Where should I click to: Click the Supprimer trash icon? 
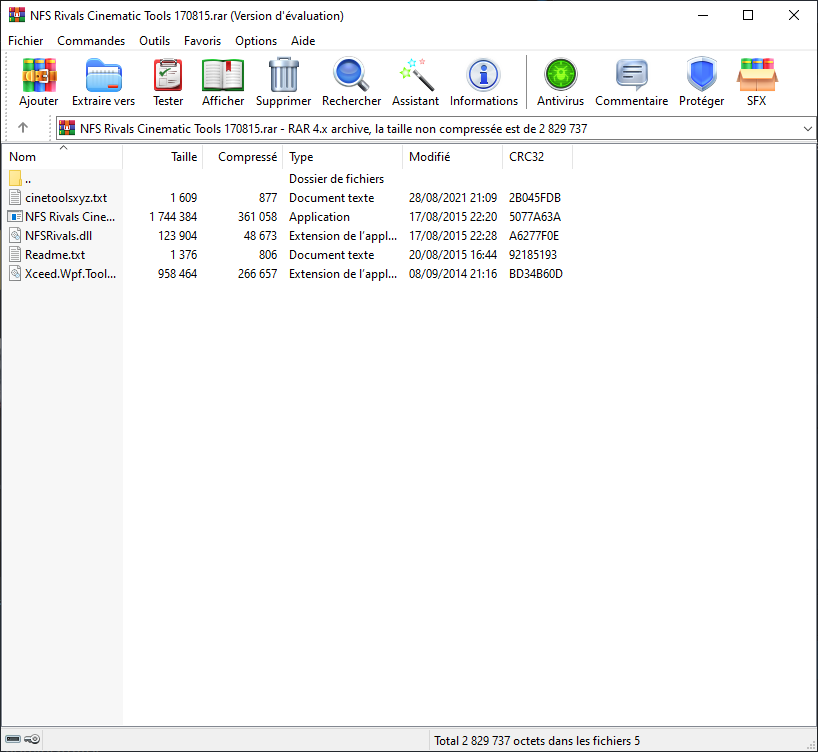284,75
